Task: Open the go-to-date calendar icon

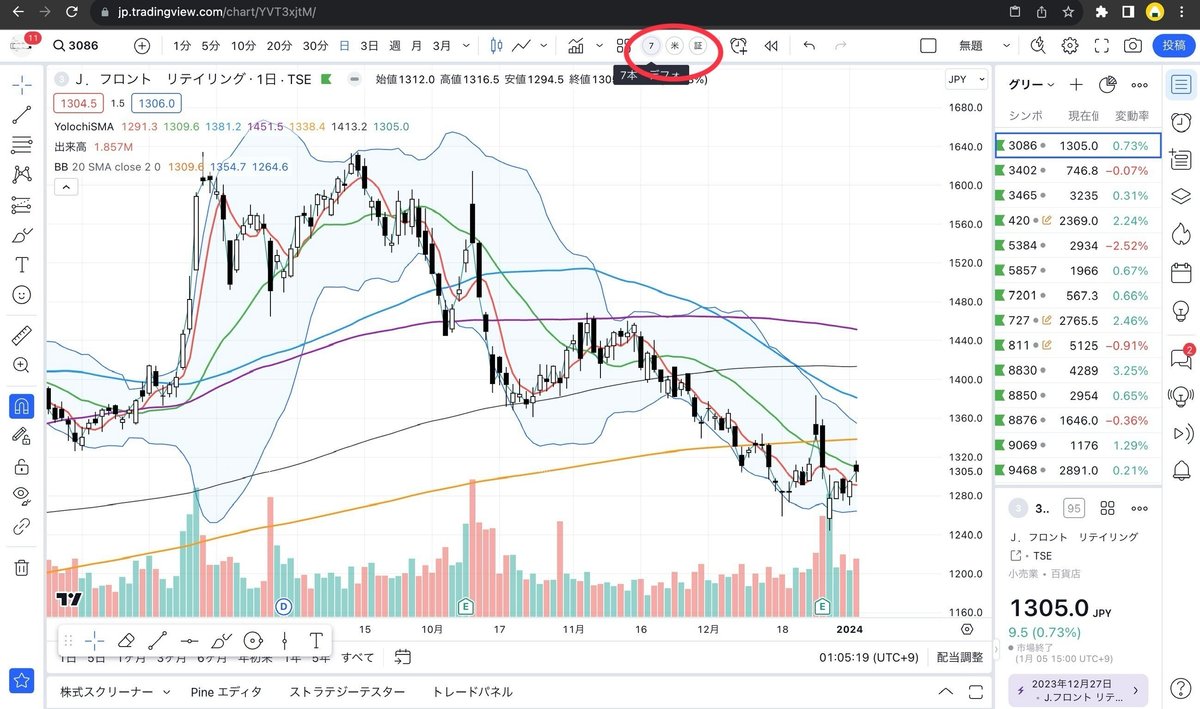Action: click(x=402, y=657)
